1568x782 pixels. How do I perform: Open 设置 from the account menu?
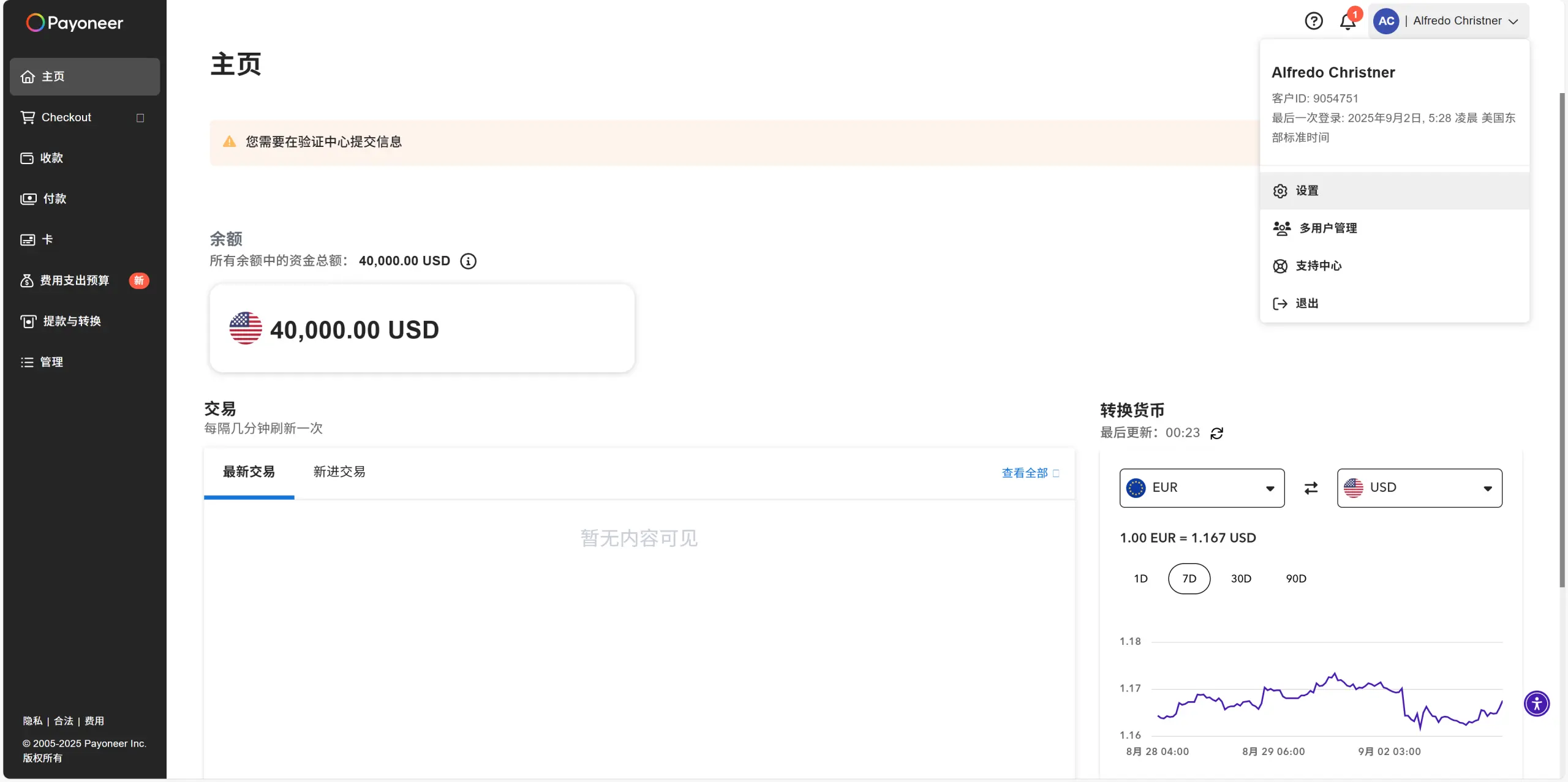(x=1395, y=191)
